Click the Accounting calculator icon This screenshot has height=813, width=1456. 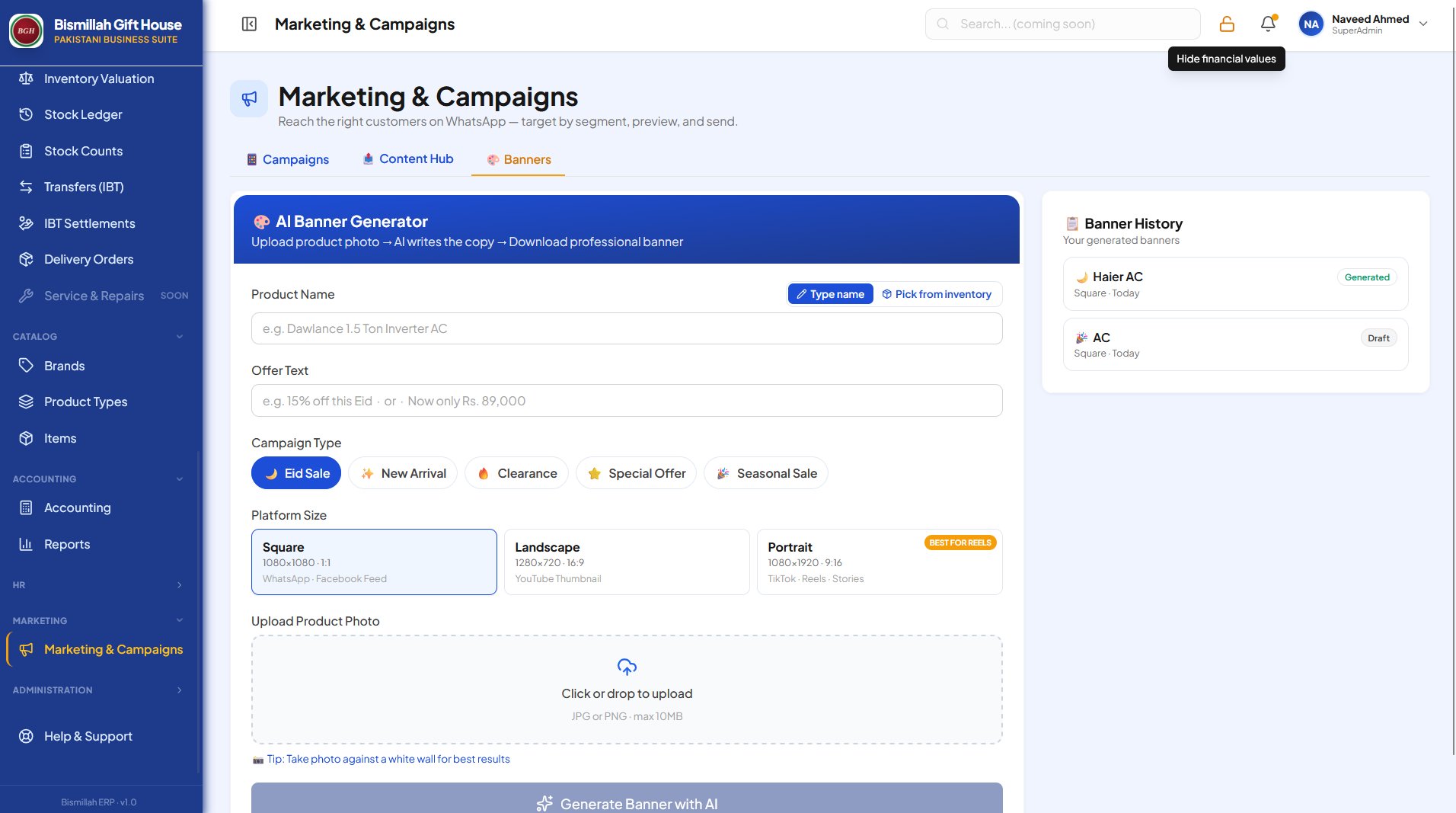(x=26, y=507)
